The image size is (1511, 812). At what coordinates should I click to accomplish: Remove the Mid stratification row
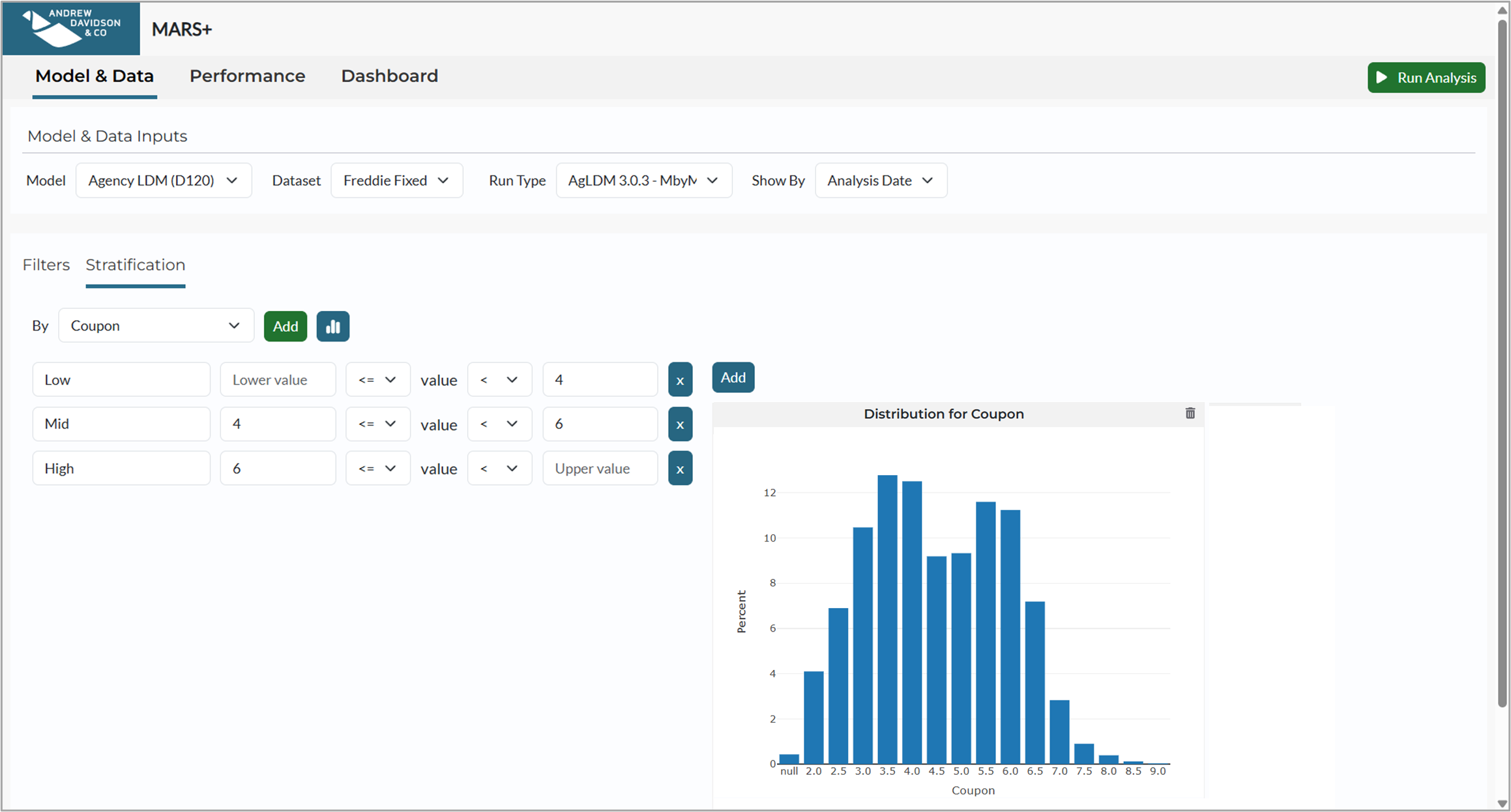pyautogui.click(x=680, y=424)
